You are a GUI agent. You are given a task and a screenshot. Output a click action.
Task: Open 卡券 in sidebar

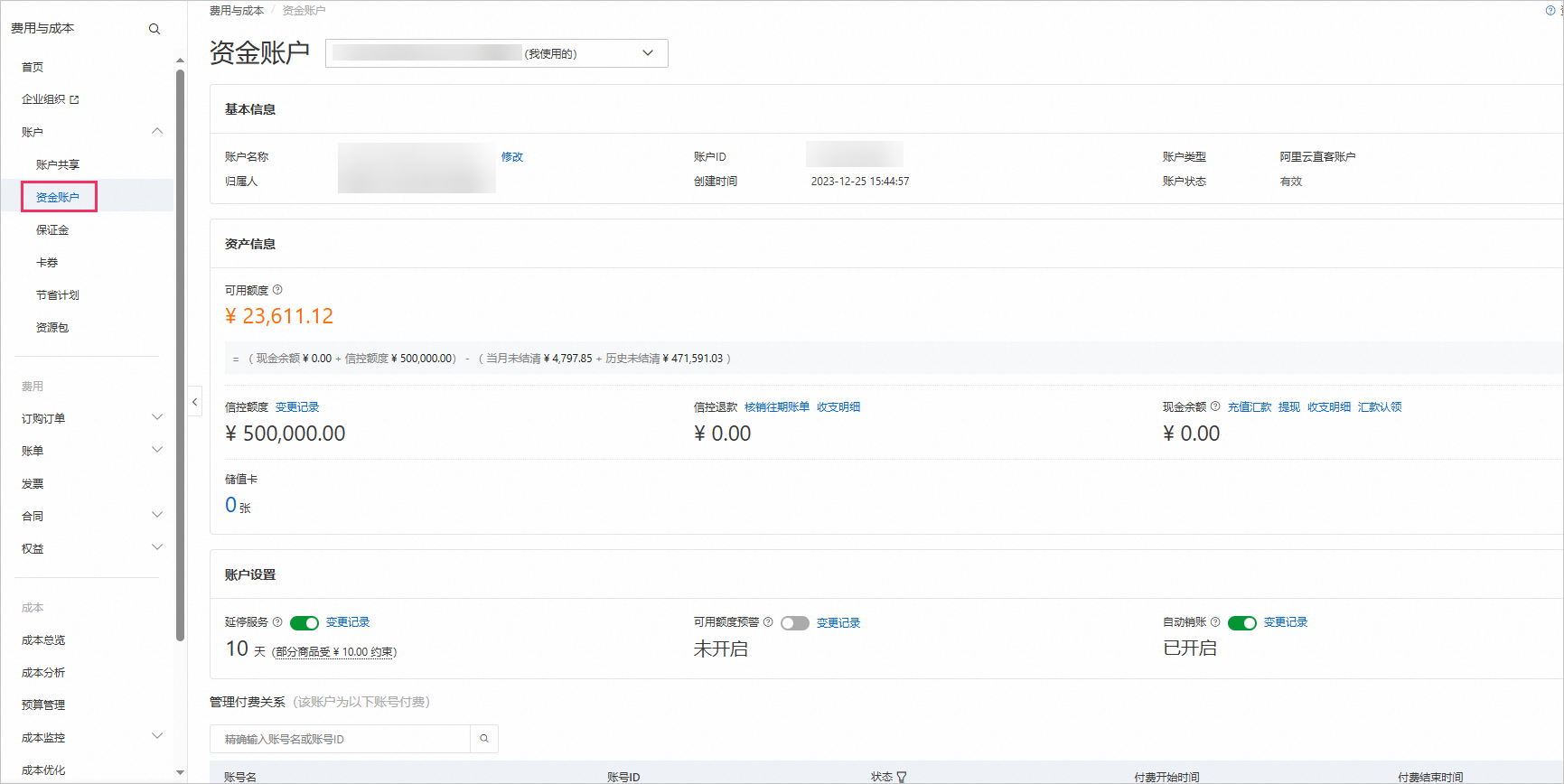(x=47, y=262)
